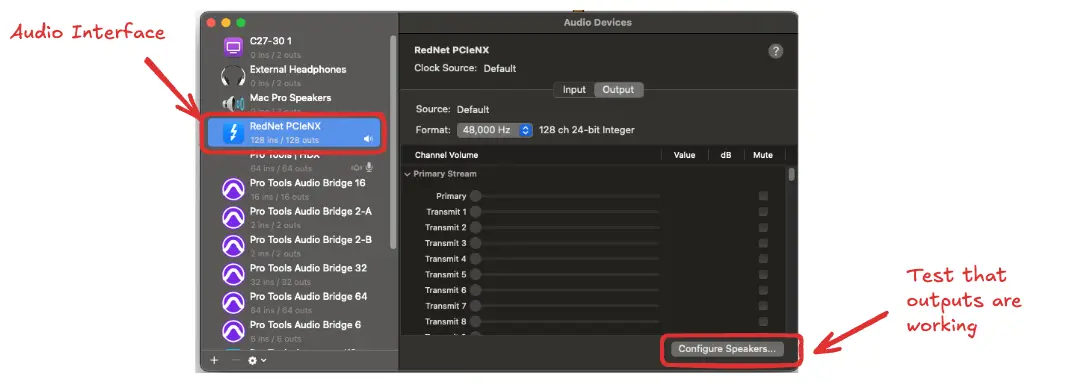Screen dimensions: 1065x383
Task: Remove device with the minus button
Action: pos(236,360)
